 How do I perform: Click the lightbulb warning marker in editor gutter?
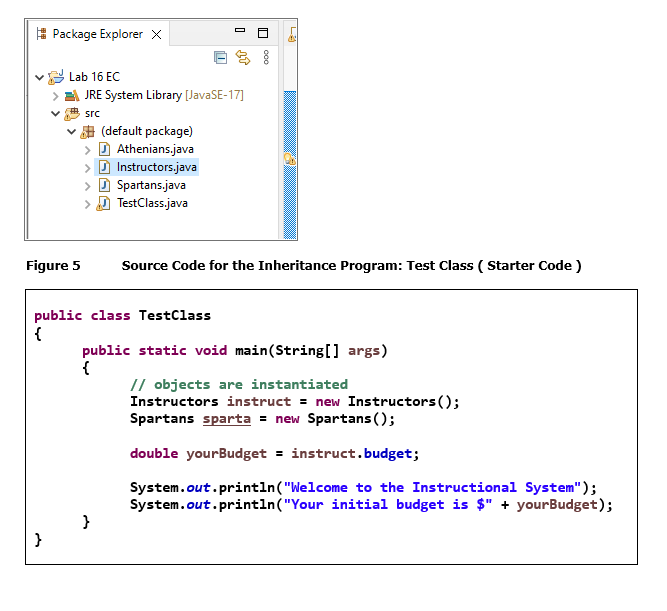coord(290,159)
